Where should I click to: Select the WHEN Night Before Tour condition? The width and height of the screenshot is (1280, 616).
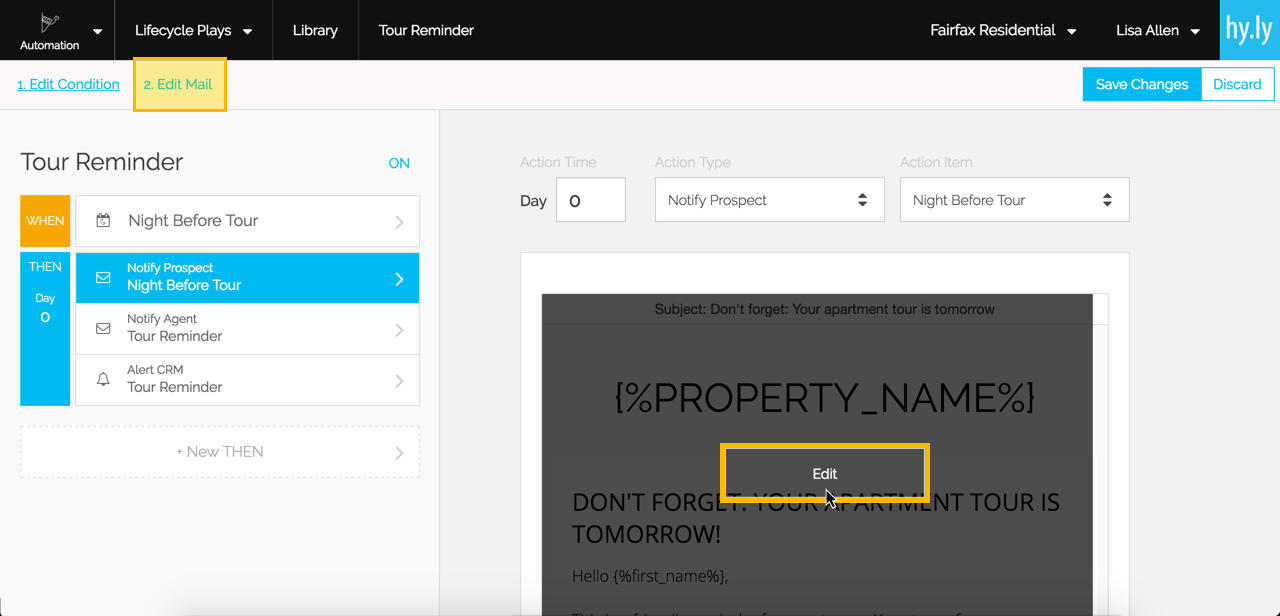(247, 221)
